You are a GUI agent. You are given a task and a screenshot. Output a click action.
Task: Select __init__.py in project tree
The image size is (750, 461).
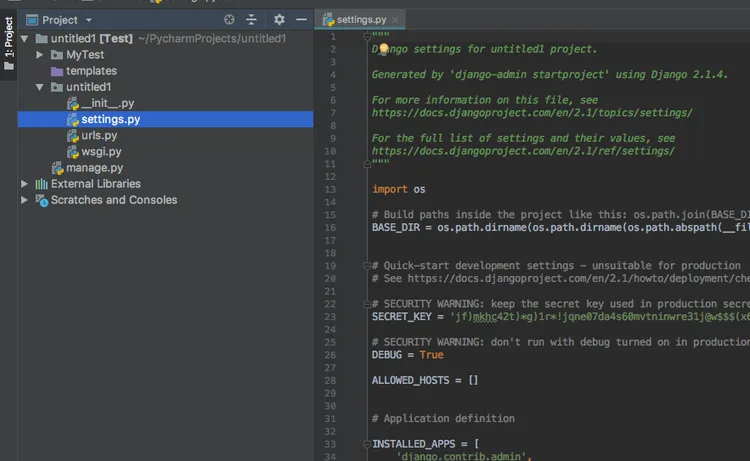108,103
